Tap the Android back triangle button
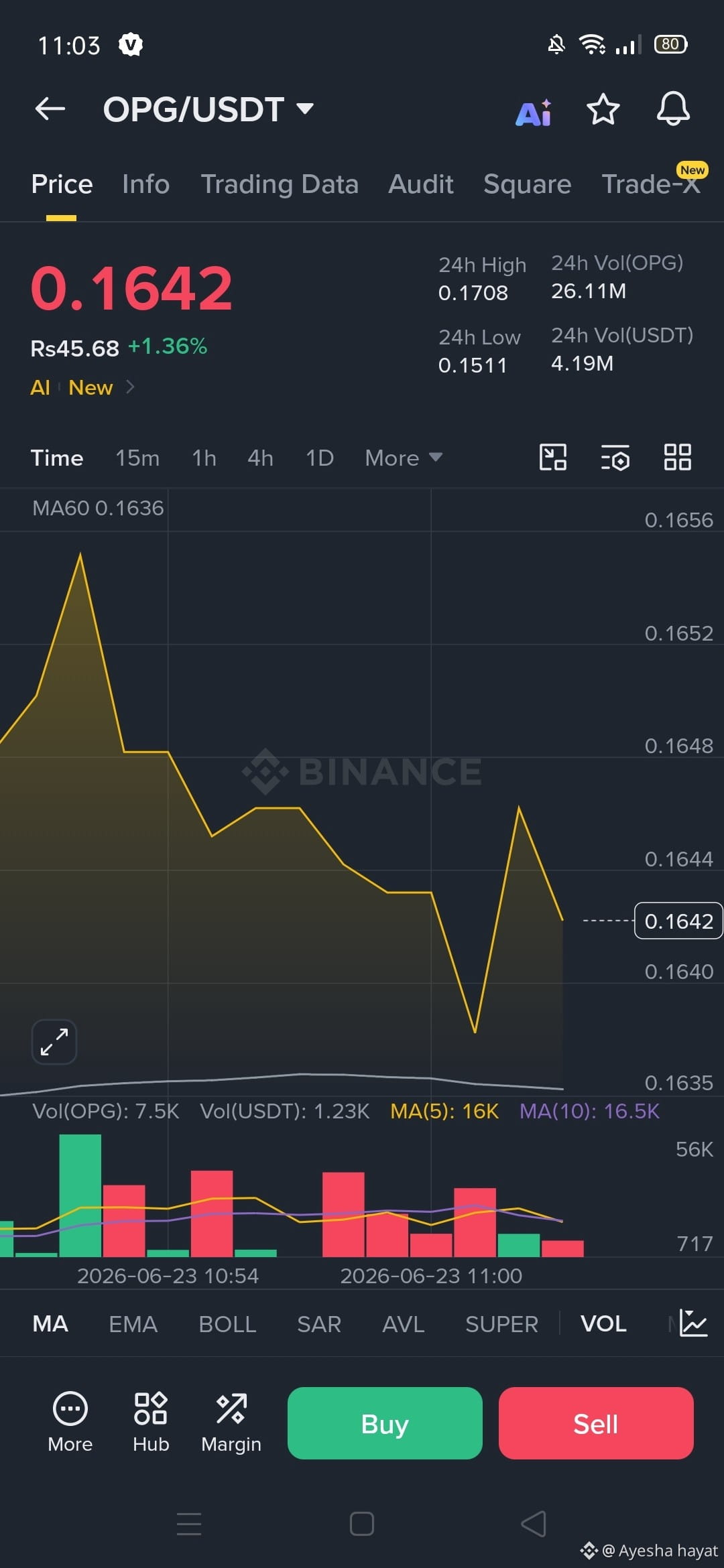The height and width of the screenshot is (1568, 724). point(534,1524)
